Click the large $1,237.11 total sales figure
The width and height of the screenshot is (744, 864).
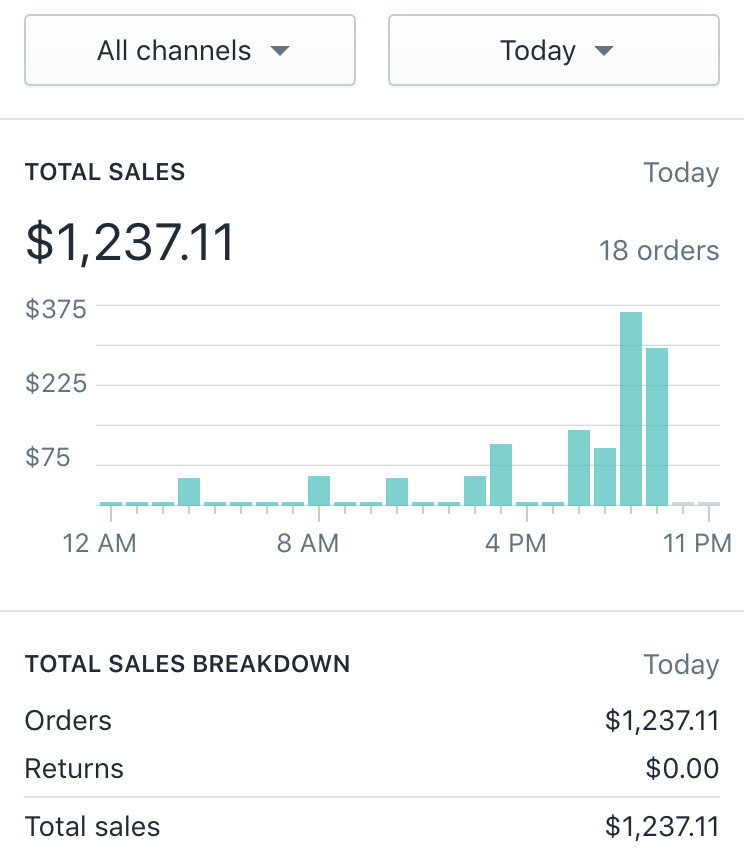(x=130, y=243)
